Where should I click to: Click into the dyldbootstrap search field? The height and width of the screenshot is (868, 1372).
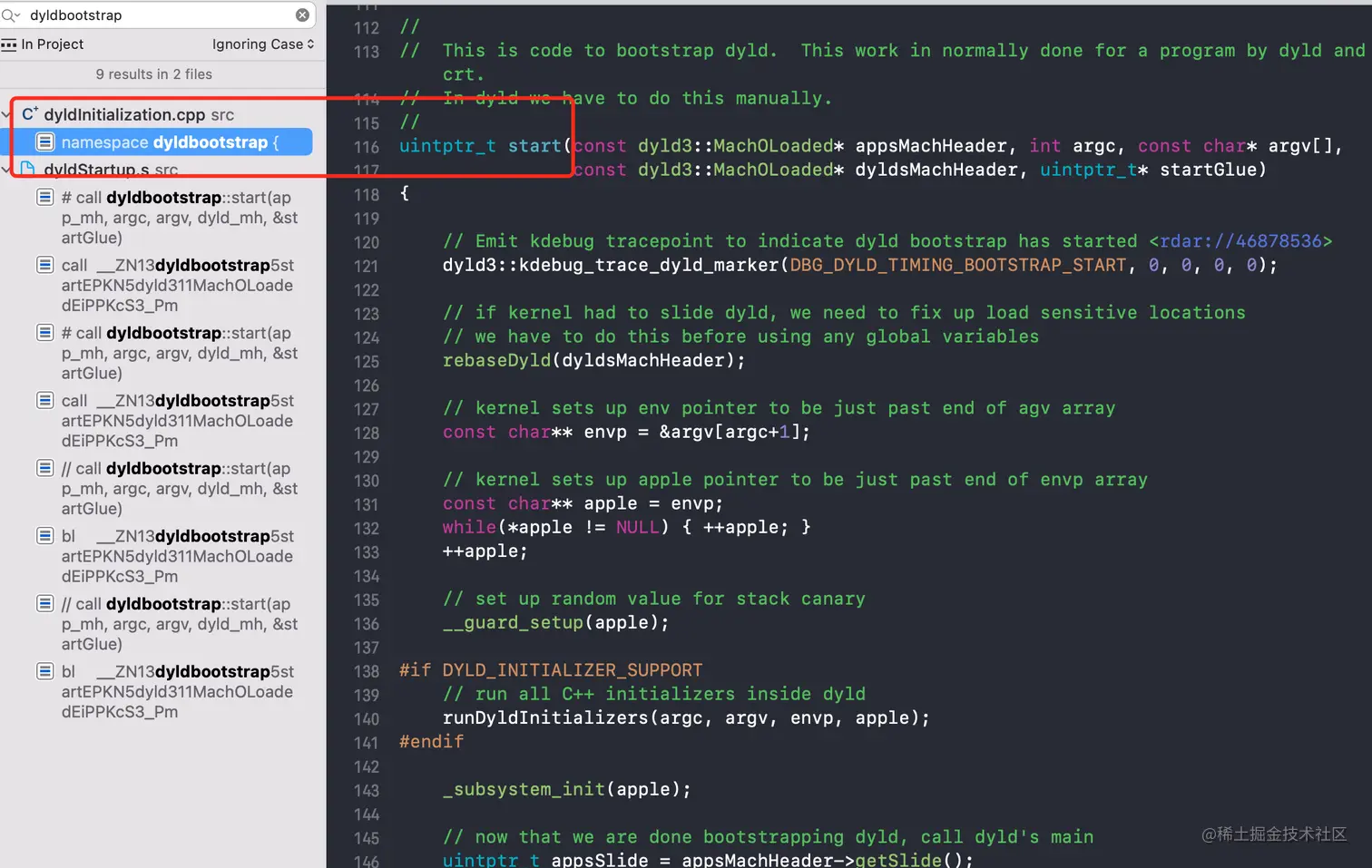(x=160, y=15)
